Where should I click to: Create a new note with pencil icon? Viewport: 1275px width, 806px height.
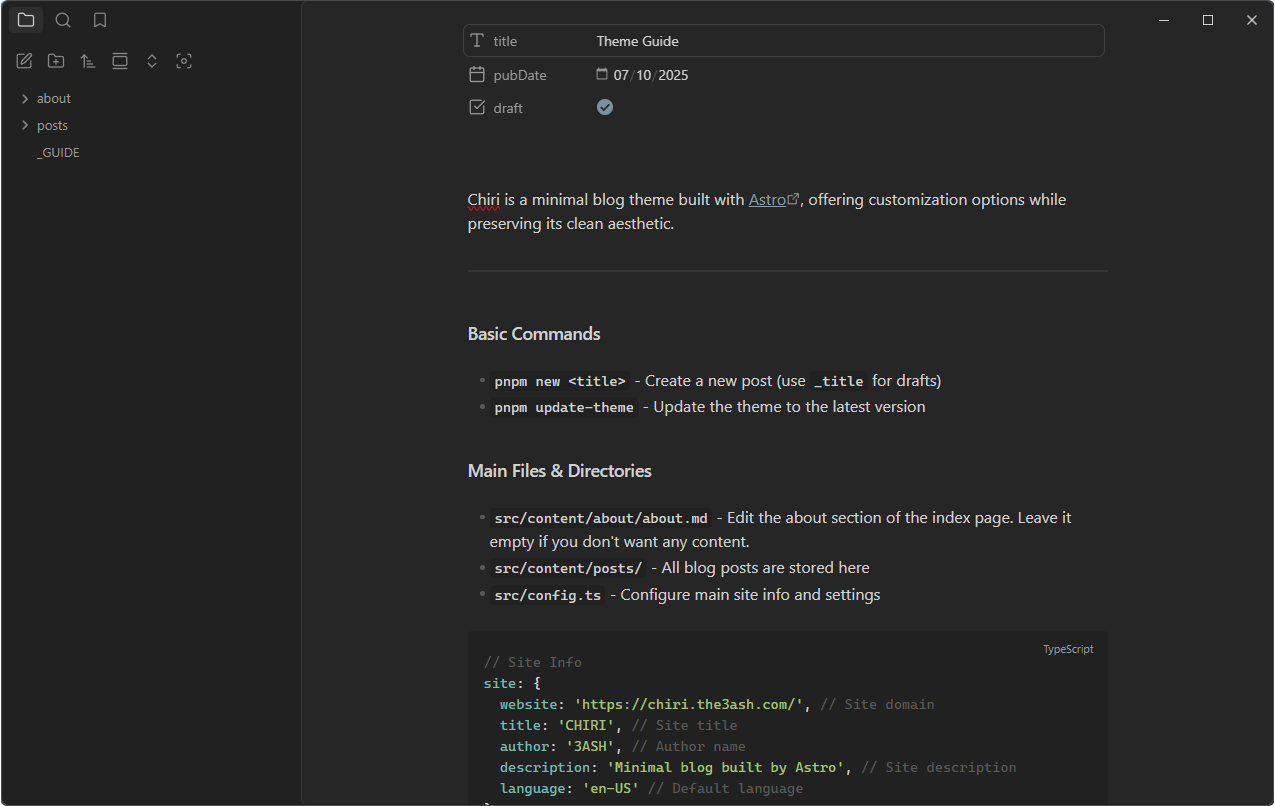click(24, 61)
